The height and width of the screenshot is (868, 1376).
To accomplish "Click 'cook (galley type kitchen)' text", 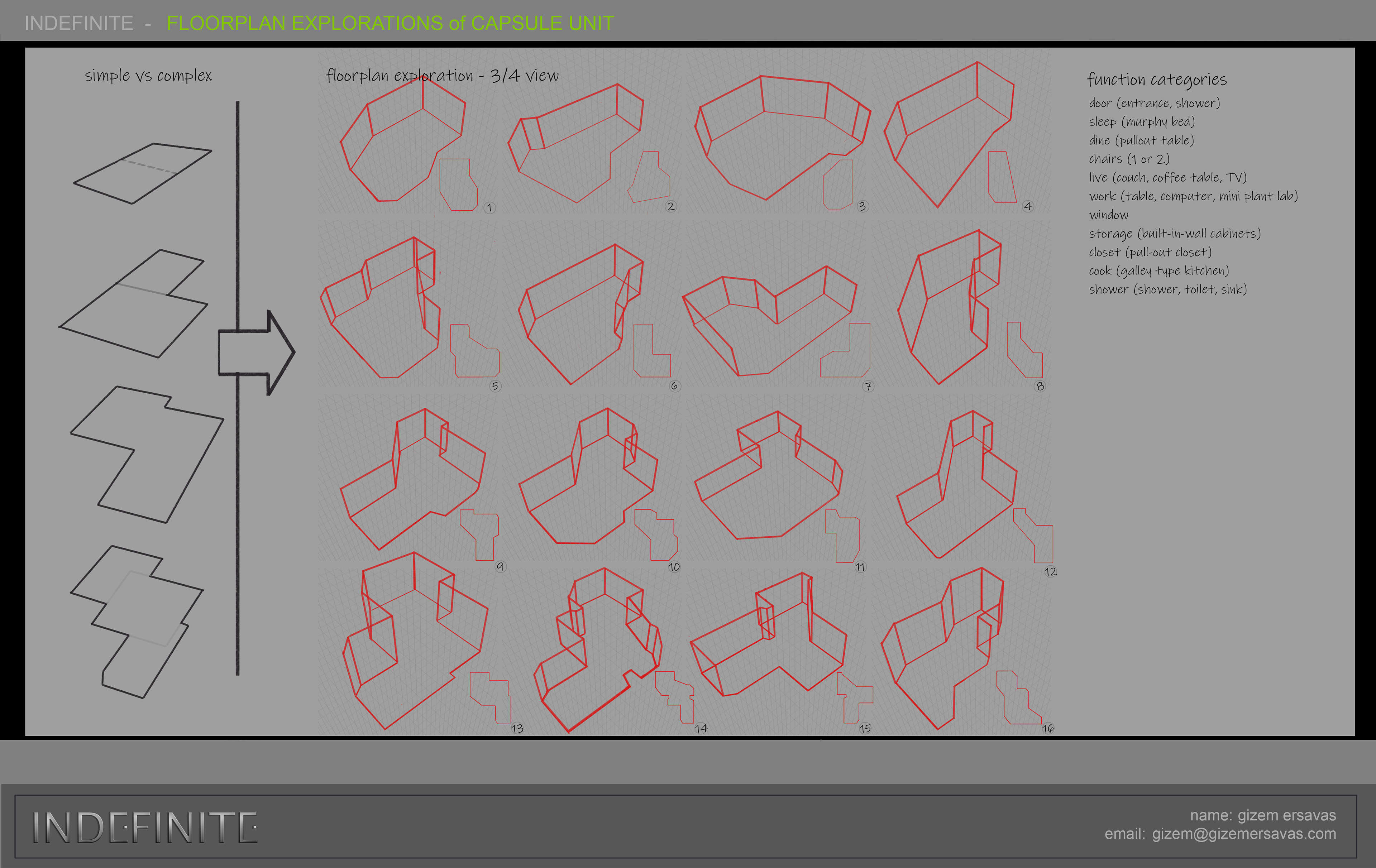I will (1158, 271).
